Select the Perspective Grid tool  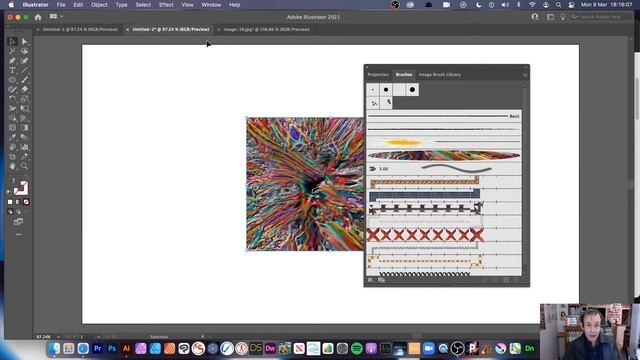click(24, 118)
